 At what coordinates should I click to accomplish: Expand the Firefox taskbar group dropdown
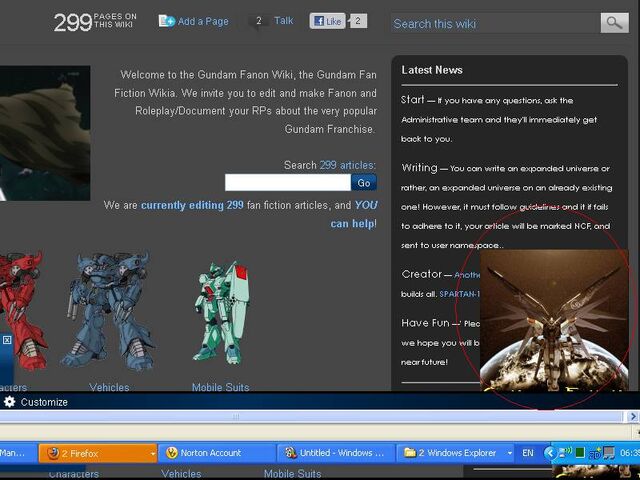click(x=153, y=453)
